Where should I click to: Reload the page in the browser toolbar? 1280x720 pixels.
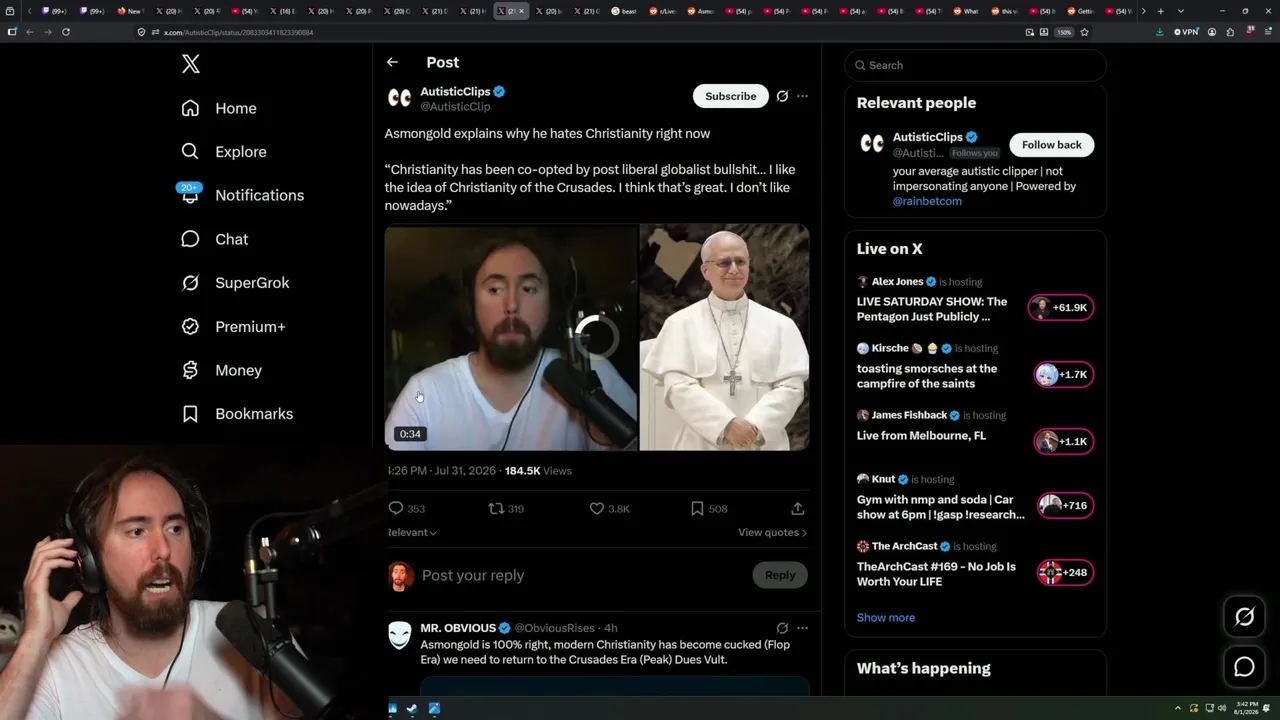pyautogui.click(x=66, y=32)
